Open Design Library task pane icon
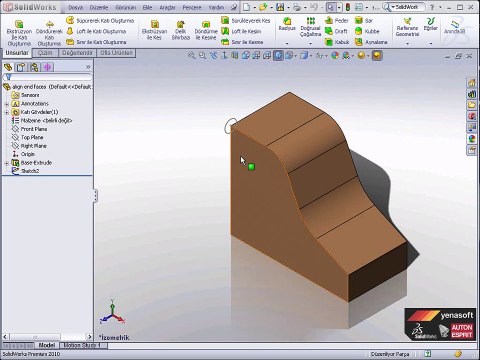This screenshot has width=480, height=360. click(472, 94)
